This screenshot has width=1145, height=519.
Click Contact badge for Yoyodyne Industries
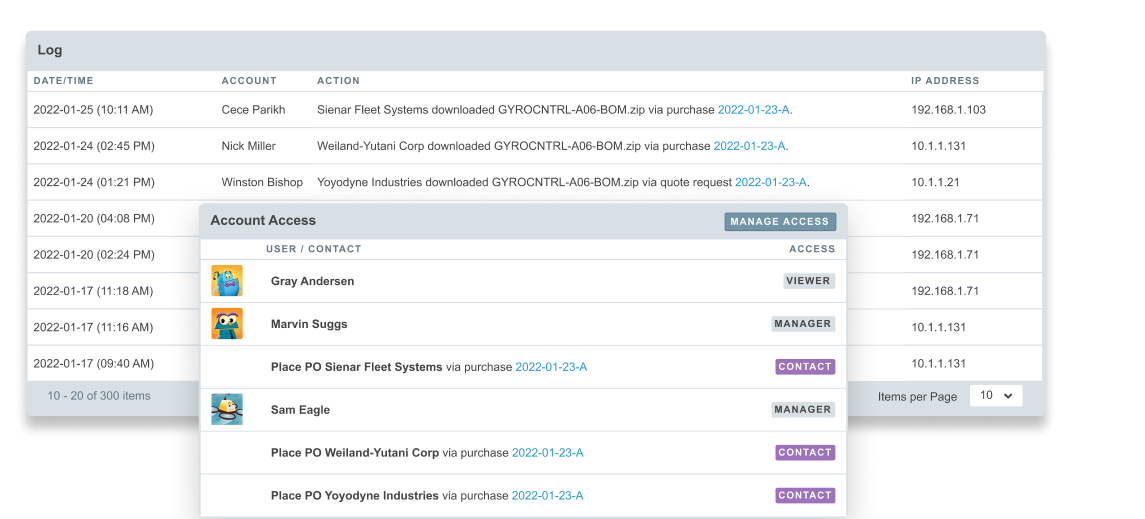click(805, 496)
